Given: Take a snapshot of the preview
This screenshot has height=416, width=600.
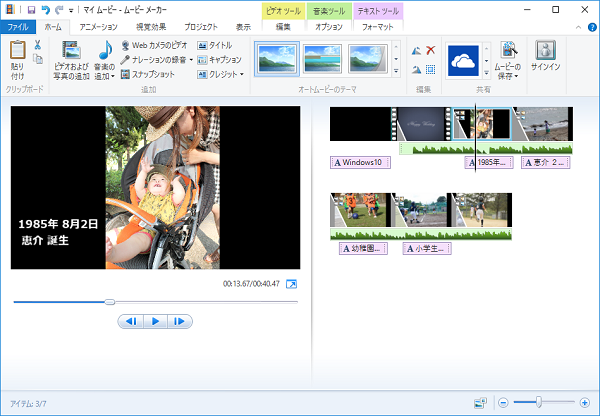Looking at the screenshot, I should [x=148, y=74].
